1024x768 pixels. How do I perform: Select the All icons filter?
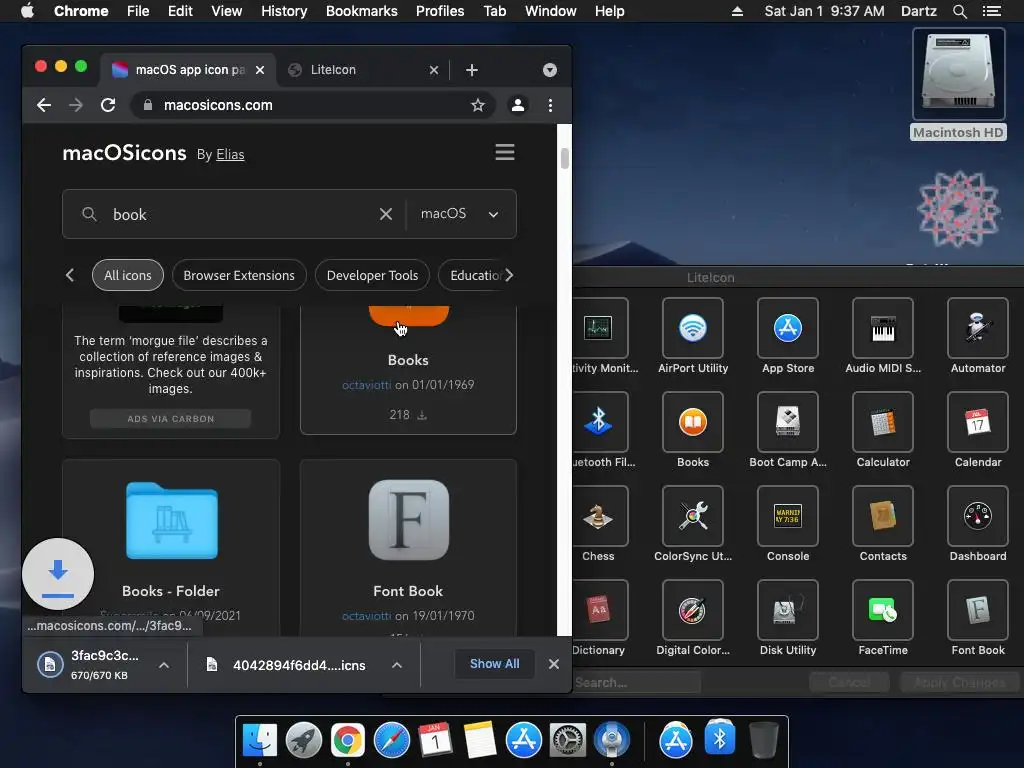(x=128, y=276)
